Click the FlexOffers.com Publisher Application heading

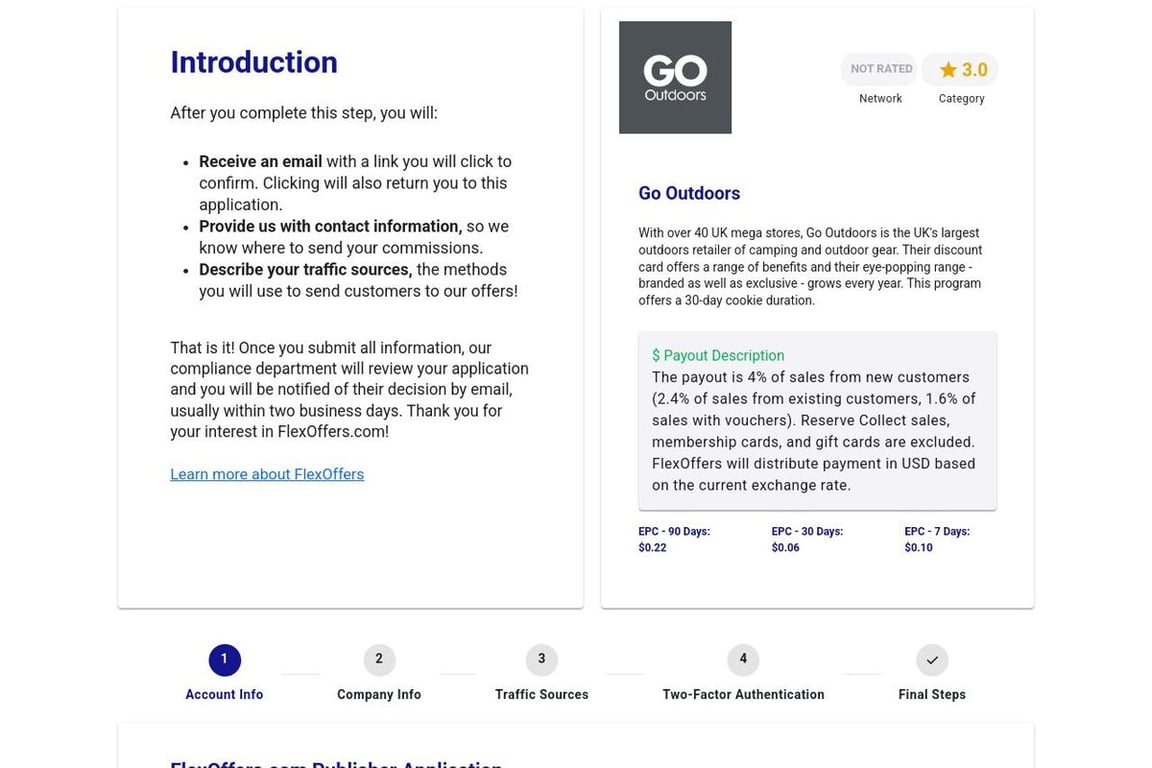336,764
